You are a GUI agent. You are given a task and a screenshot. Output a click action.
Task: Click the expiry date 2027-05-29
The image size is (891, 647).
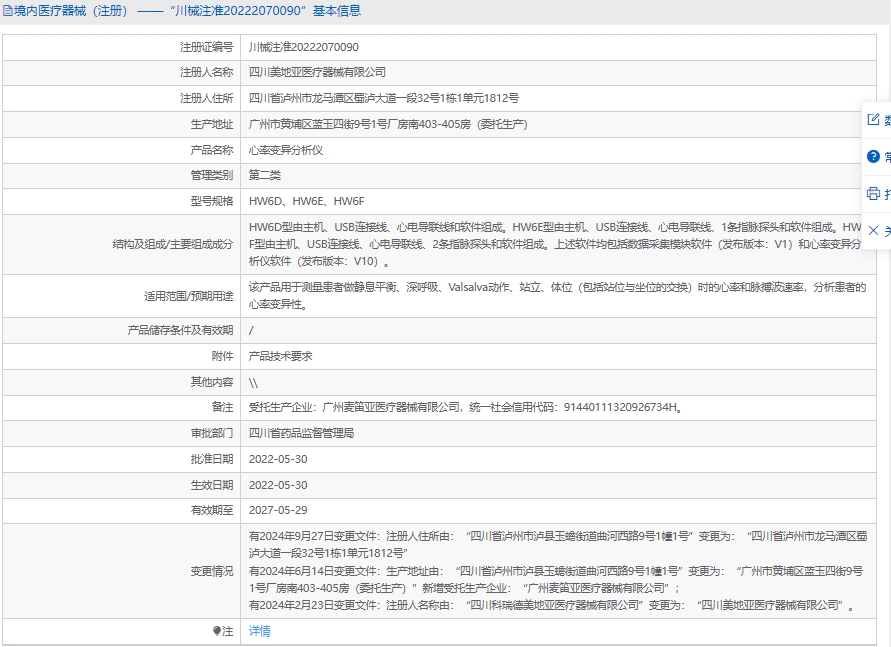(278, 510)
